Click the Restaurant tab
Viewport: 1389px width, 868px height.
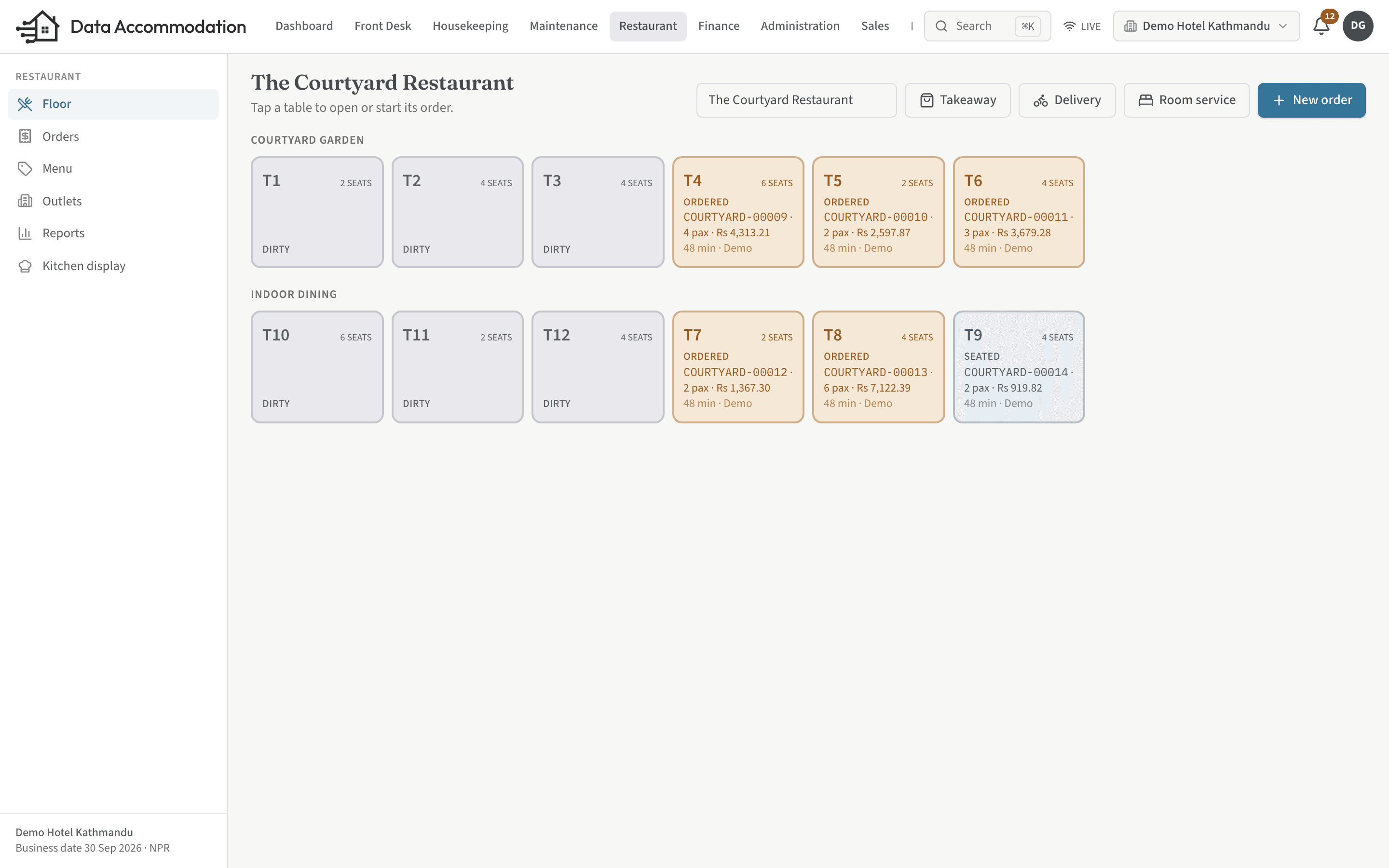pyautogui.click(x=647, y=26)
